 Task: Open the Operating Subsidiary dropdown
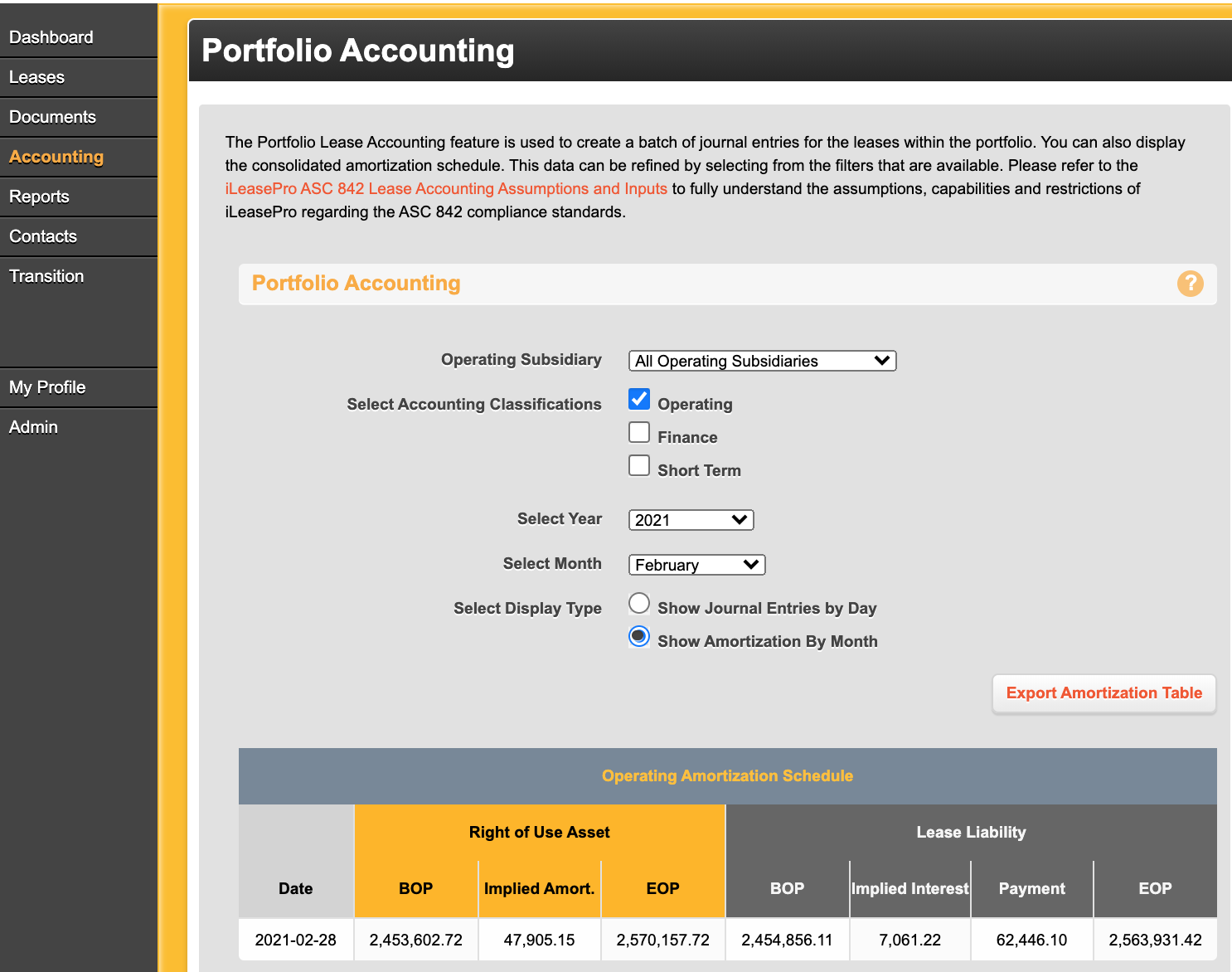coord(762,361)
